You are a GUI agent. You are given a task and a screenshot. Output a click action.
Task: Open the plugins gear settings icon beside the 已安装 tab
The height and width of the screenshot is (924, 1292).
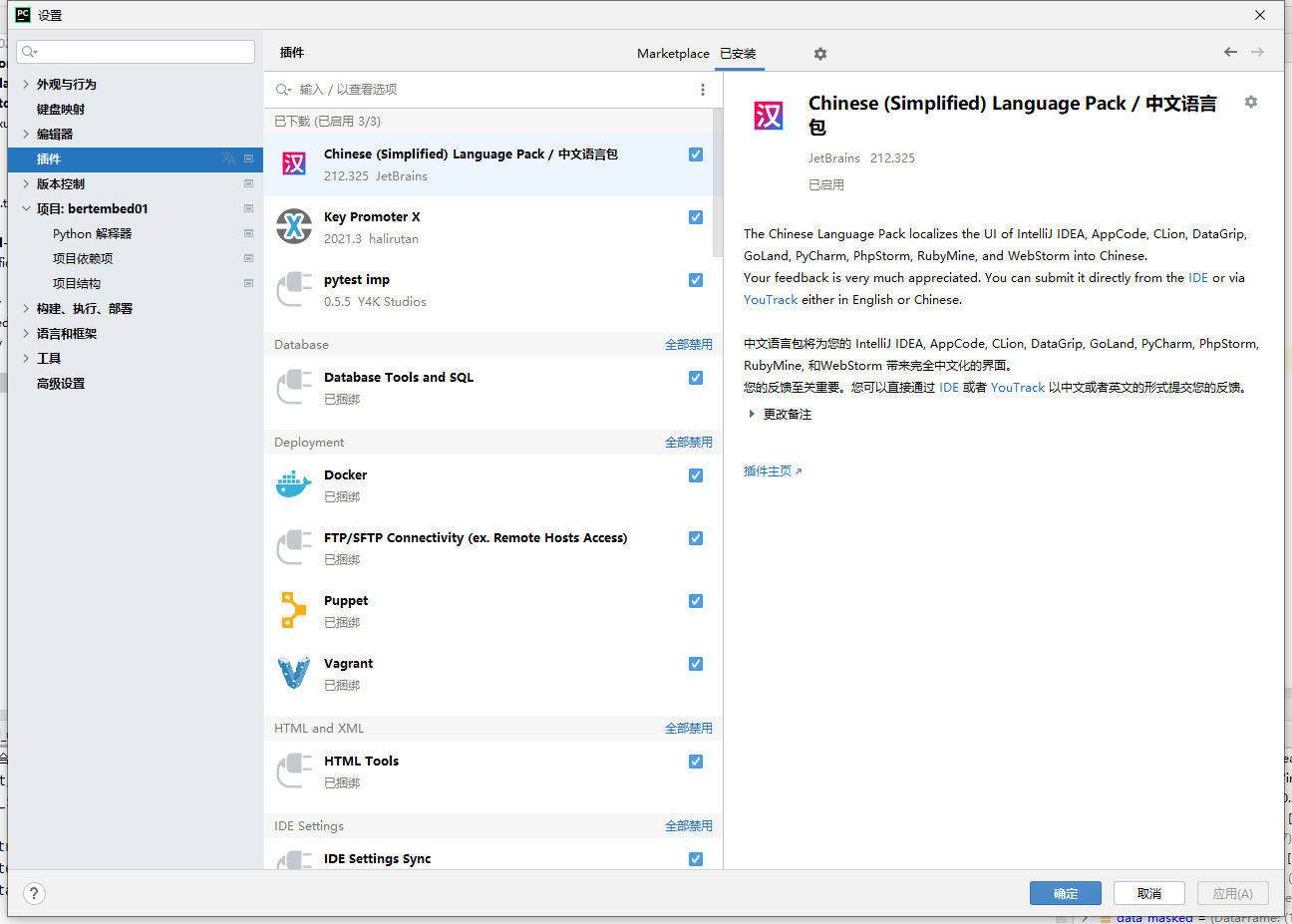(x=820, y=54)
